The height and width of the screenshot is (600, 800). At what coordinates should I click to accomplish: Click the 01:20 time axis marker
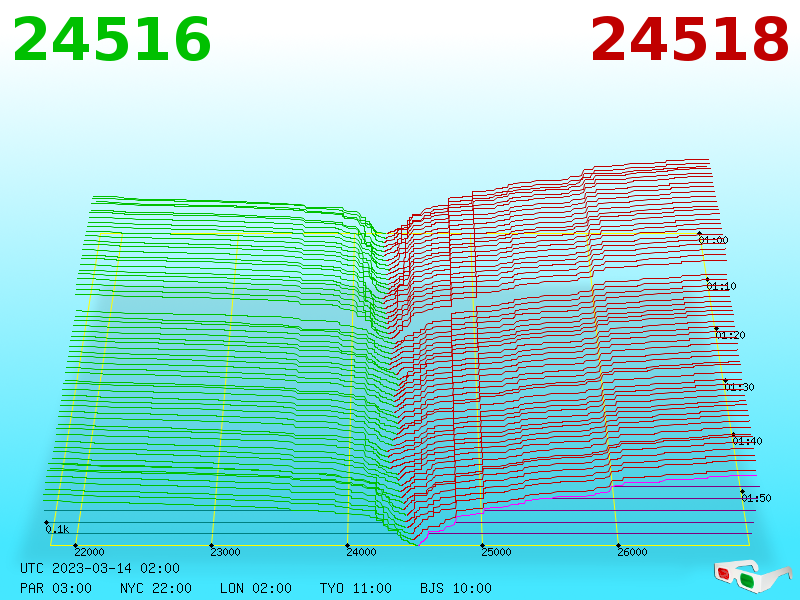coord(730,335)
